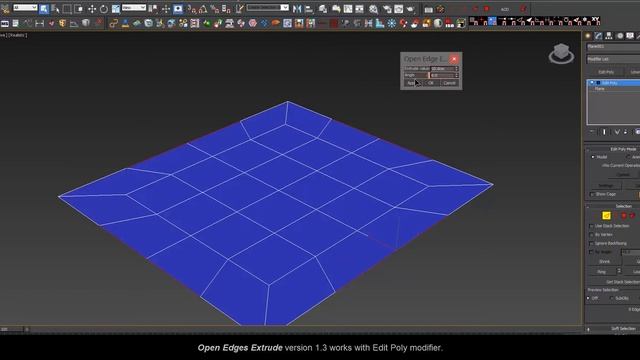Toggle the Angle Snap icon
This screenshot has width=640, height=360.
(x=203, y=9)
